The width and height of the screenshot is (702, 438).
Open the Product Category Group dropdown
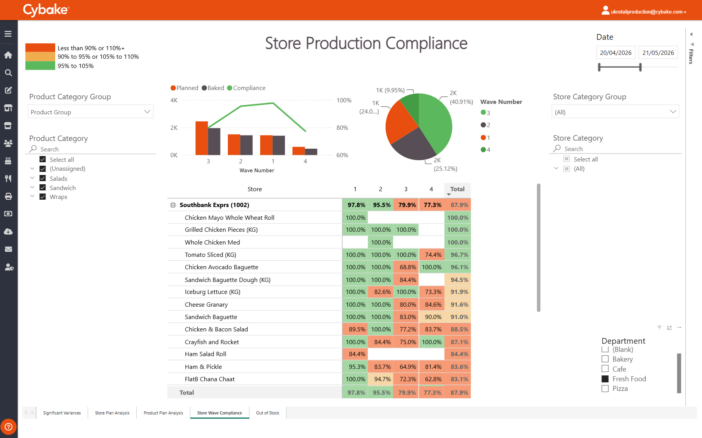click(x=90, y=112)
